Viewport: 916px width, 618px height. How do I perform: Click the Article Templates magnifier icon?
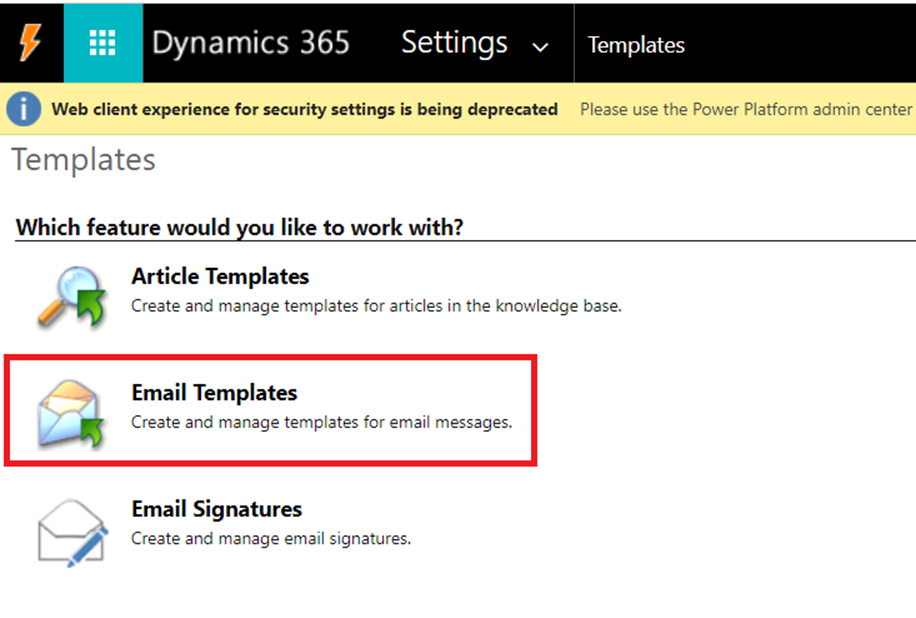[72, 297]
